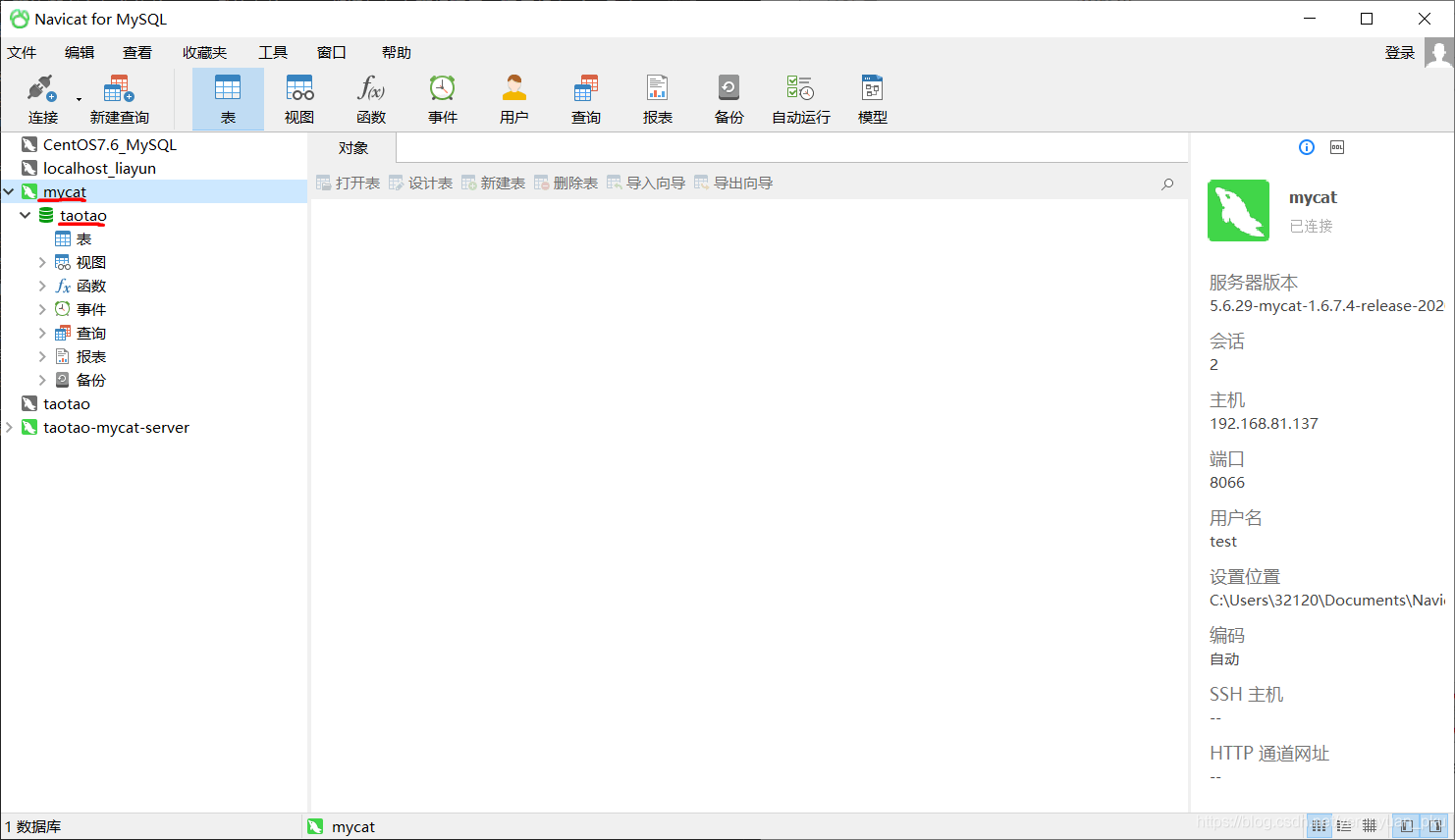Click the 设计表 button

click(421, 184)
